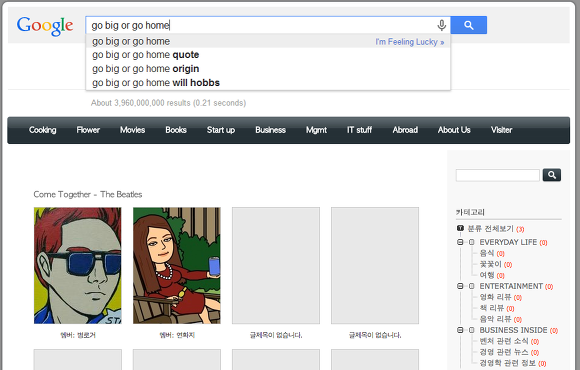Open the Business menu tab

[x=270, y=130]
